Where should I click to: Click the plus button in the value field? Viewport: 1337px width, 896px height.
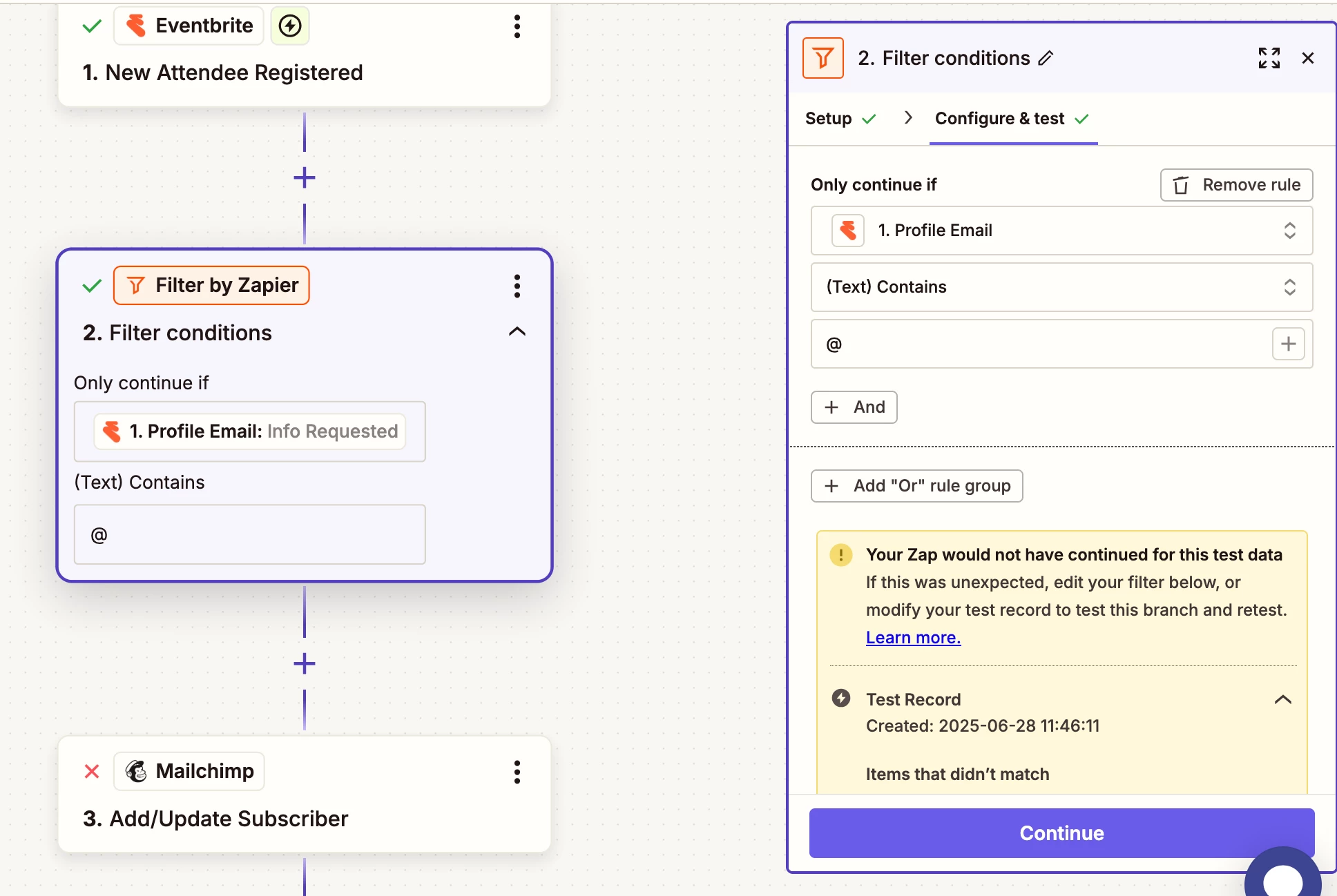click(x=1289, y=344)
